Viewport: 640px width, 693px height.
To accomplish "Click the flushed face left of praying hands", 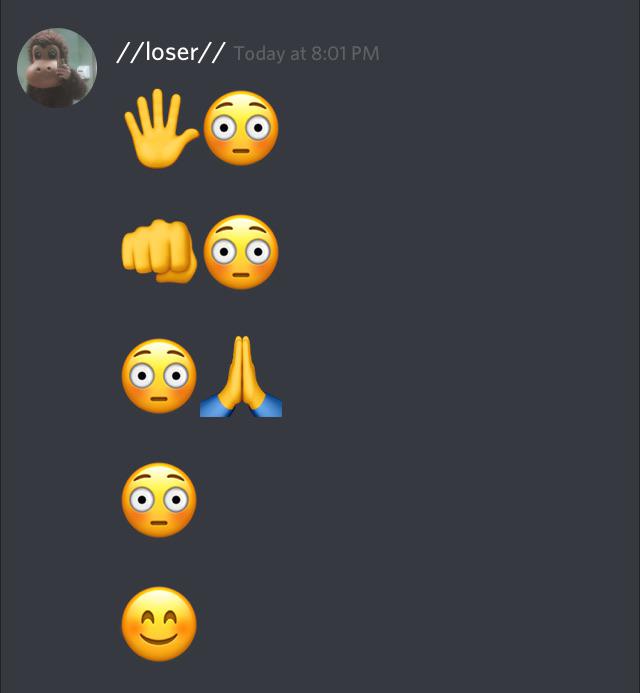I will [159, 376].
